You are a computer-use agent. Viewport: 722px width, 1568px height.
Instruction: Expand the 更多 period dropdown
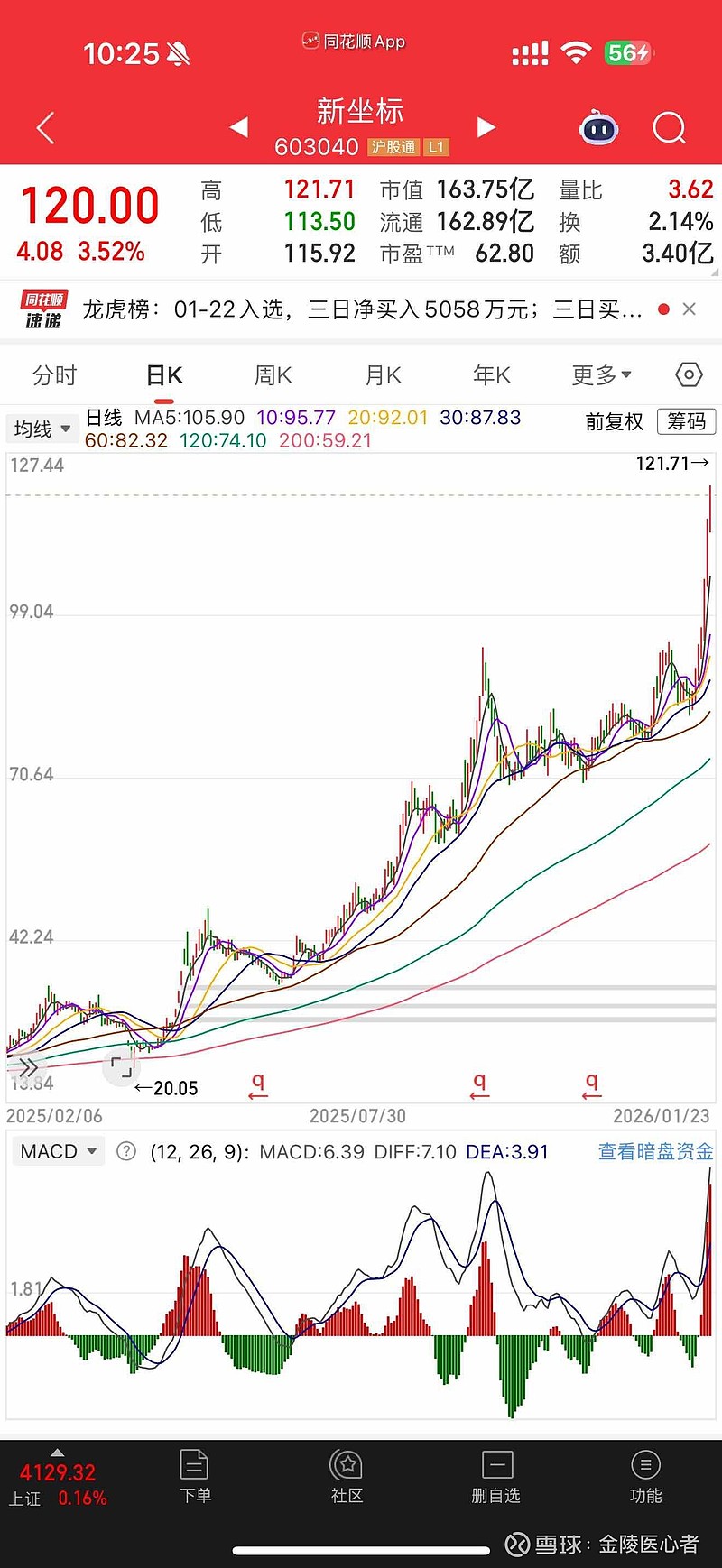point(602,375)
